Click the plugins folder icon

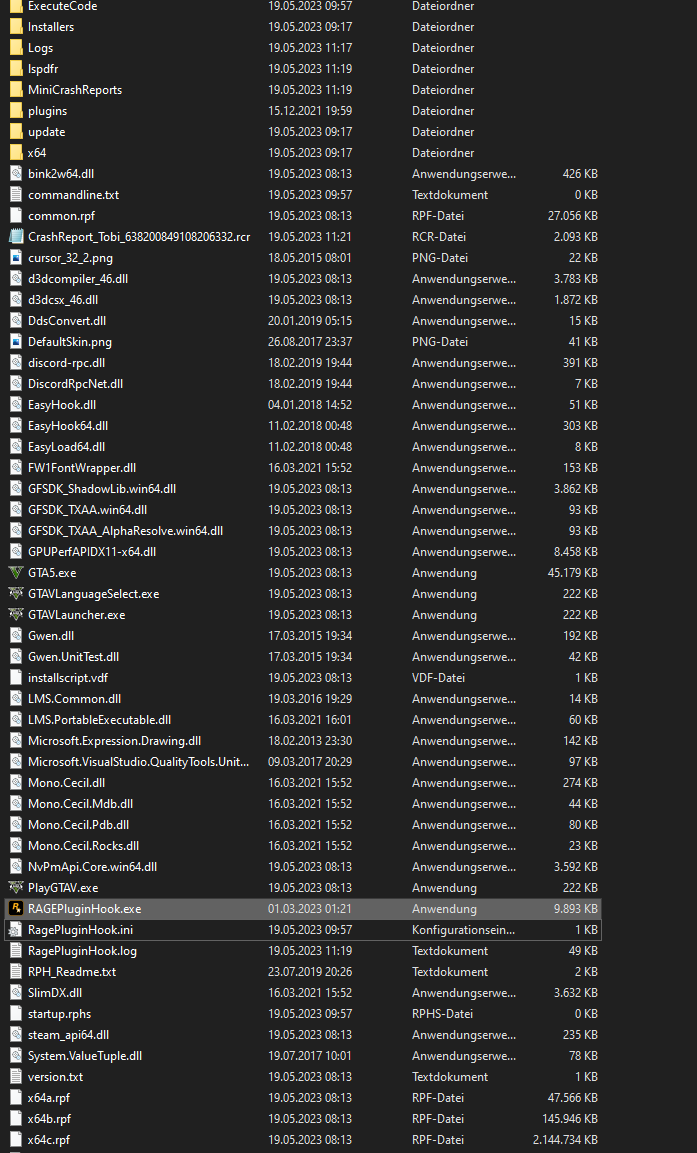click(x=16, y=111)
